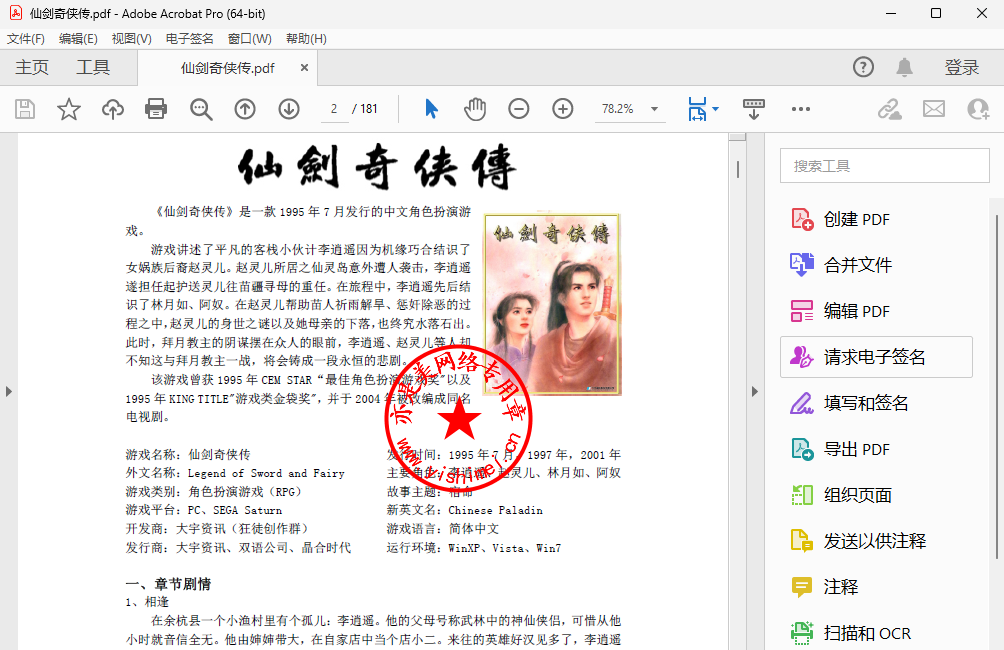Click the 一、章节剧情 heading text

point(168,584)
